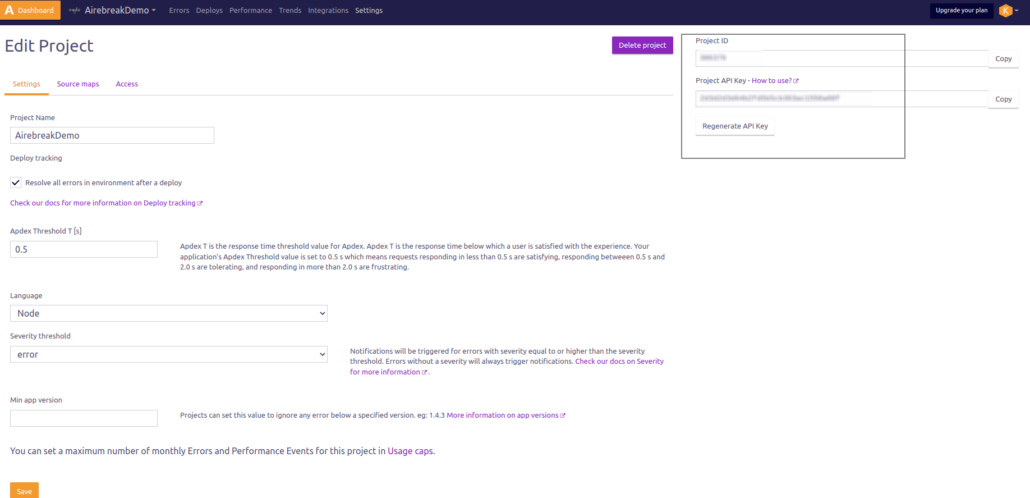Switch to the Settings tab
The image size is (1030, 498).
(26, 84)
